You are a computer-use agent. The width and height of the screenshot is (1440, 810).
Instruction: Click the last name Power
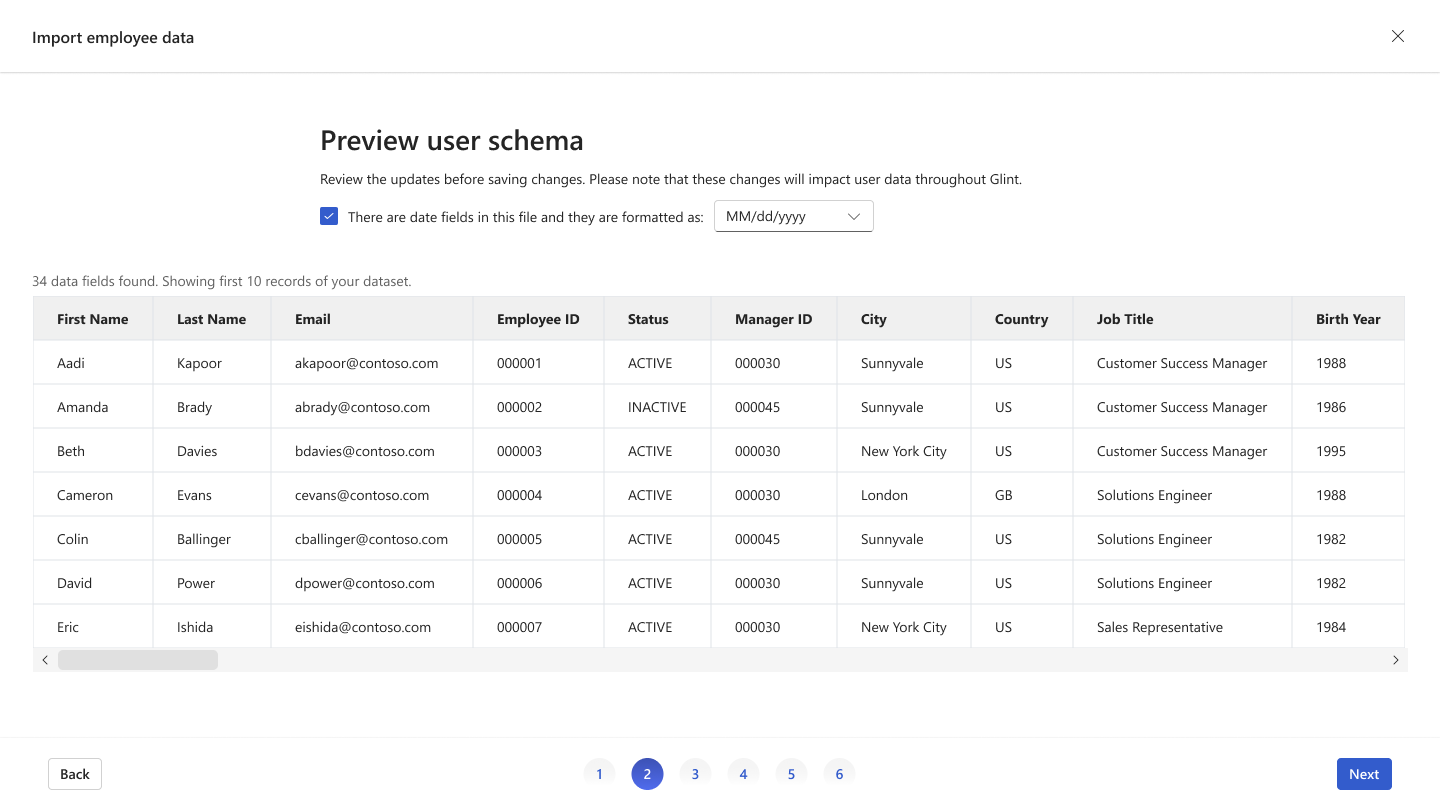(196, 583)
